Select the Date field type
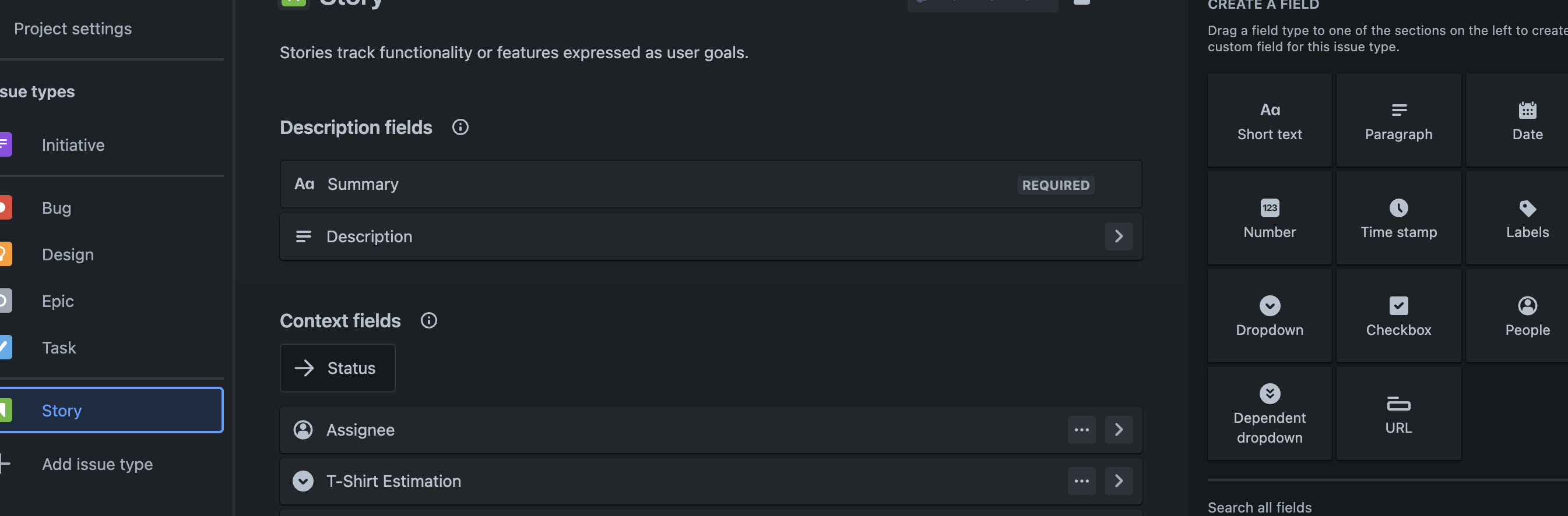Screen dimensions: 1568x516 (x=1526, y=119)
